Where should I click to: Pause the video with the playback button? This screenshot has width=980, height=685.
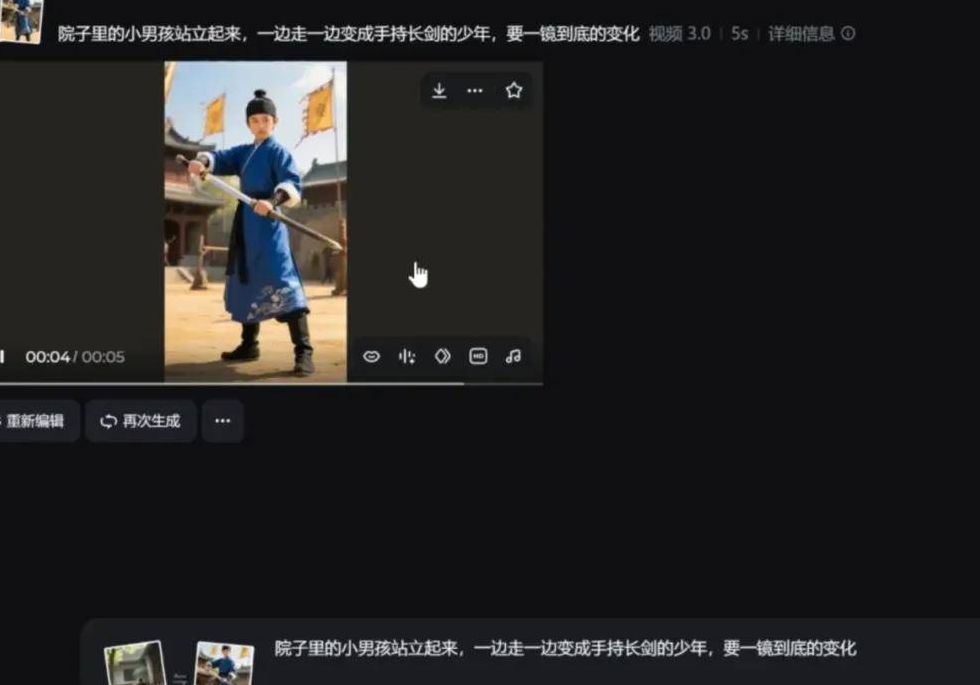[x=3, y=357]
